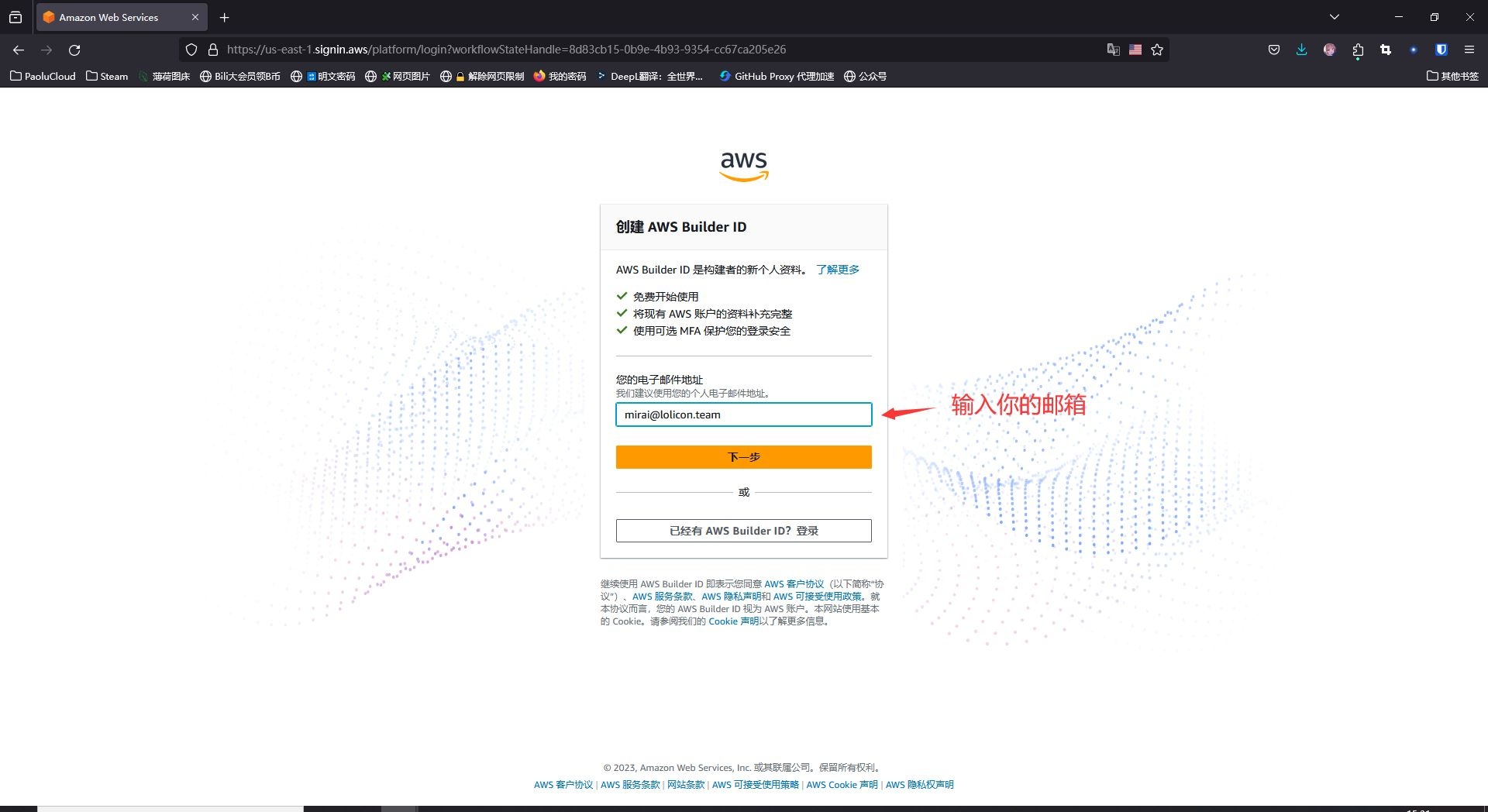This screenshot has height=812, width=1488.
Task: Open the AWS 可接受使用政策 link
Action: point(818,597)
